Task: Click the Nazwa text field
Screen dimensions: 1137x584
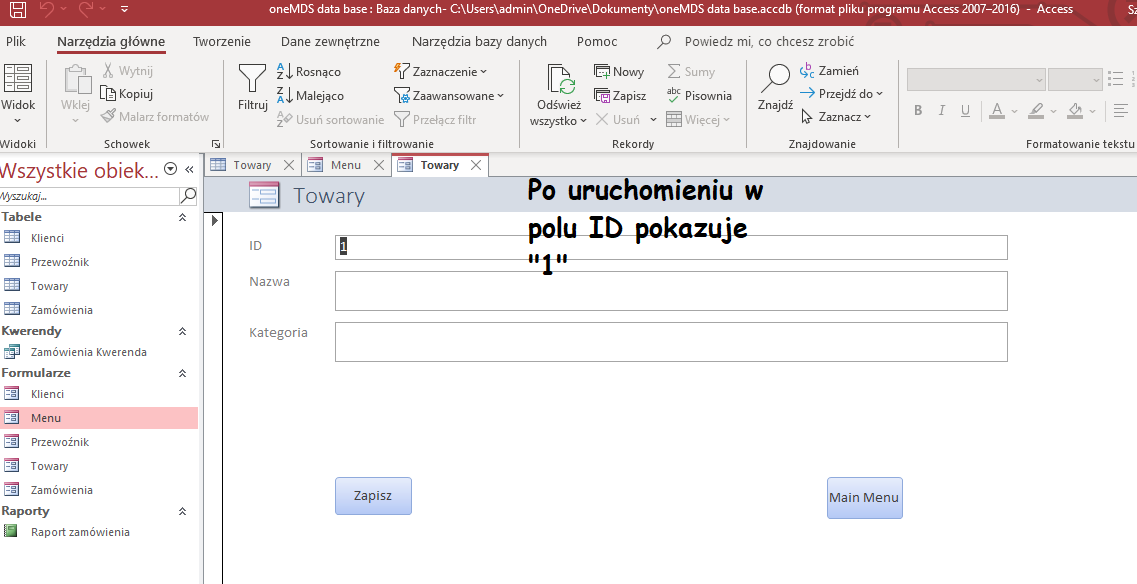Action: coord(671,290)
